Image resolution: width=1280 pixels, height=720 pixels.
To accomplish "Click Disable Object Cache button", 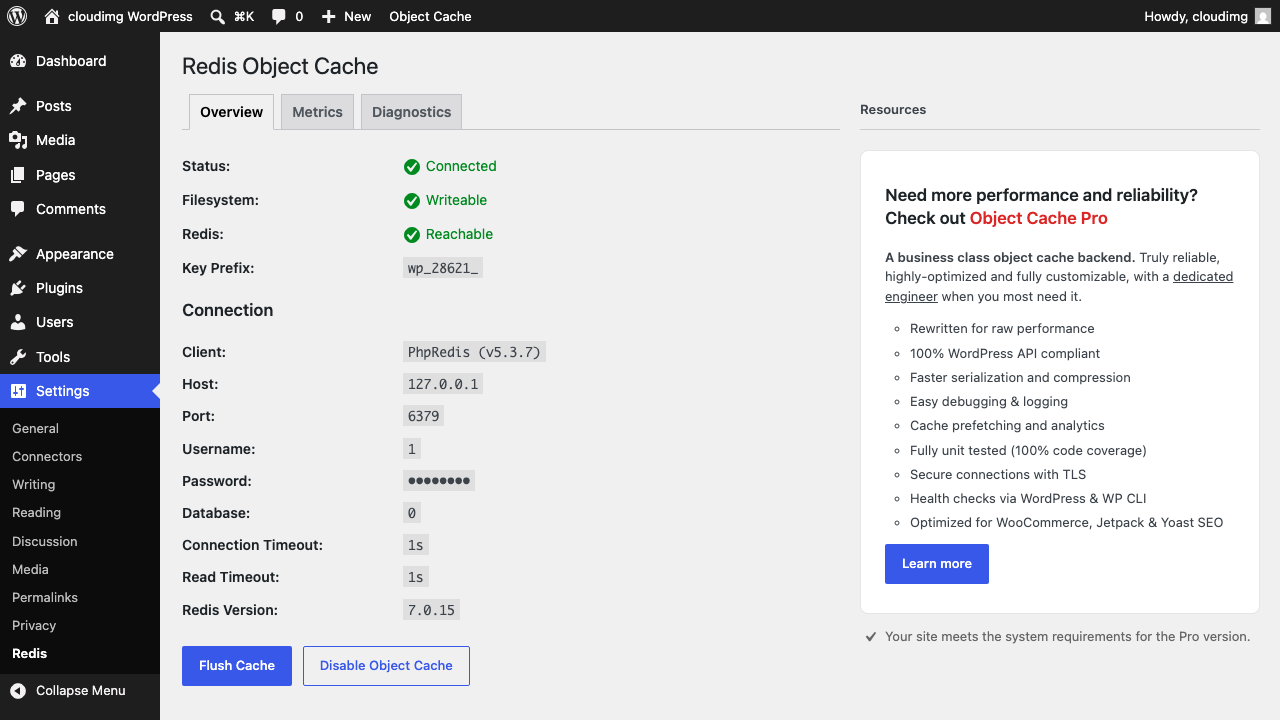I will point(386,666).
